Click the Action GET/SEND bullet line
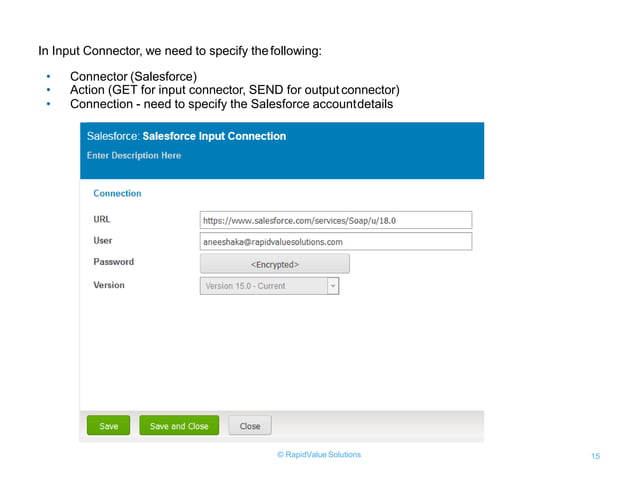 pyautogui.click(x=234, y=91)
